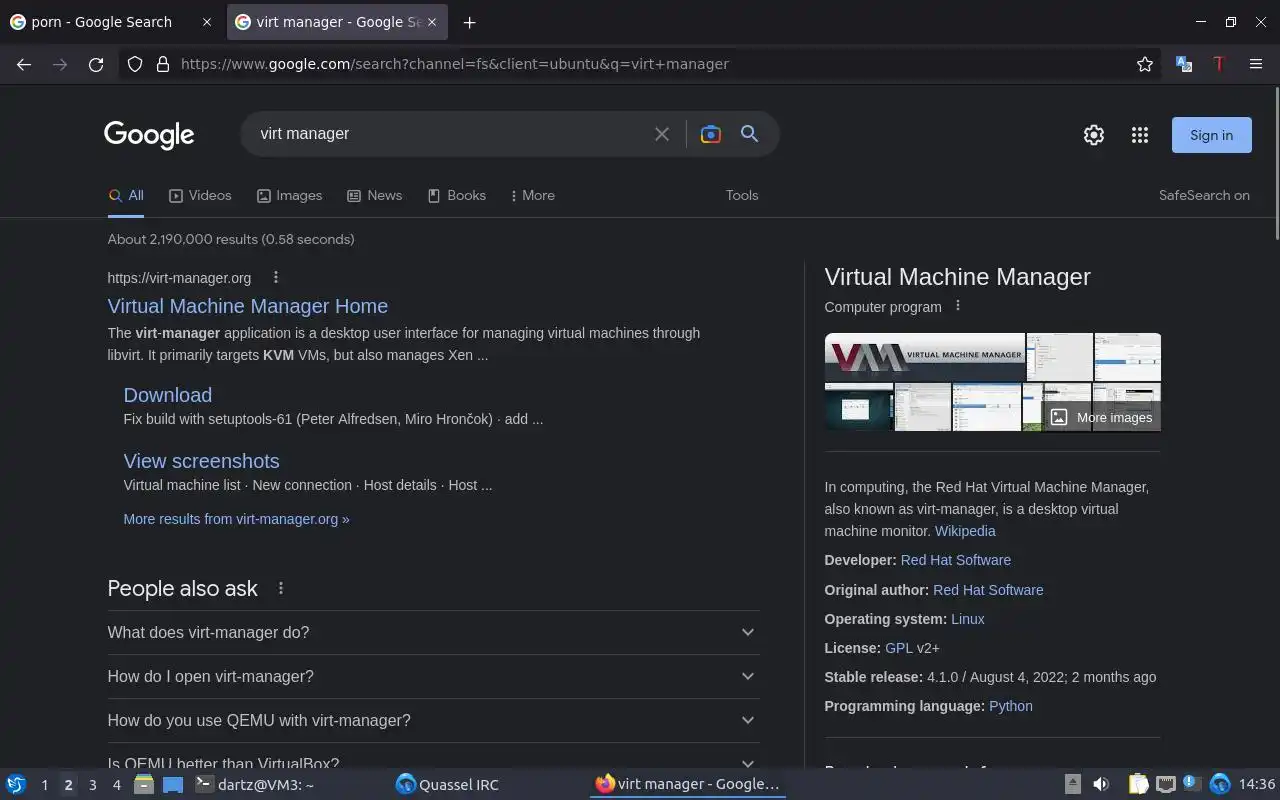
Task: Open Virtual Machine Manager Home link
Action: tap(248, 306)
